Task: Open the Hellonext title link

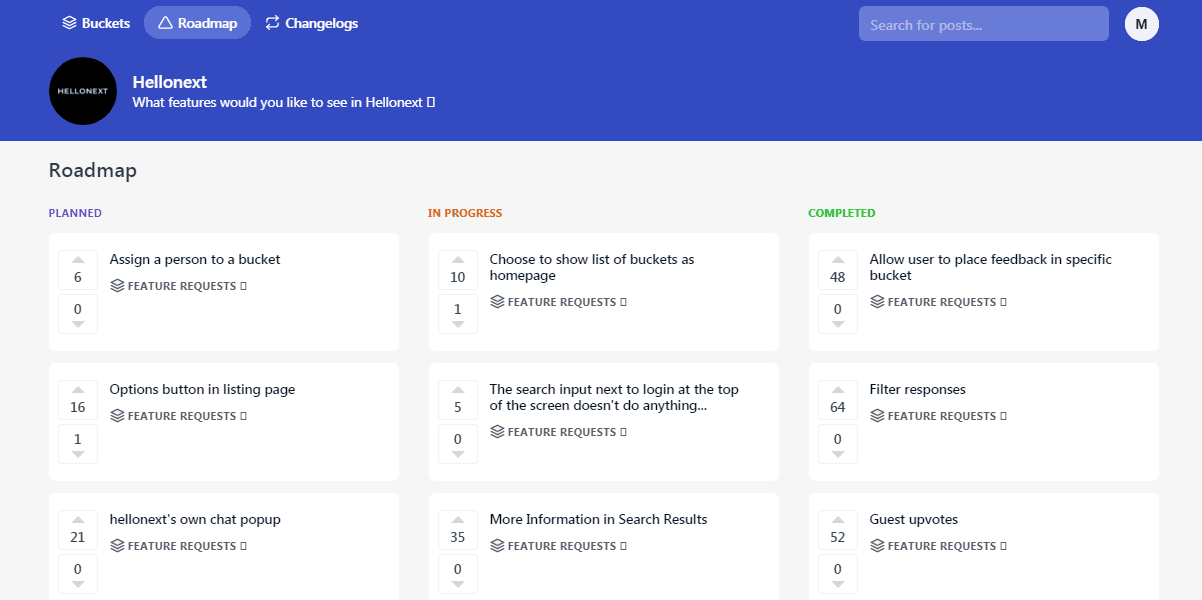Action: click(x=169, y=82)
